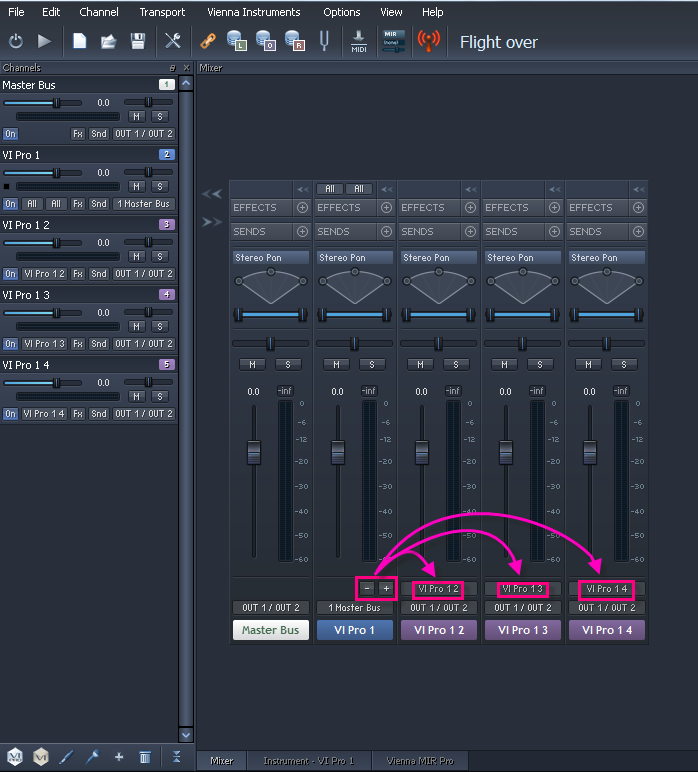Add a Vienna Instruments channel with the beige hexagon icon
The height and width of the screenshot is (772, 698).
click(x=40, y=756)
